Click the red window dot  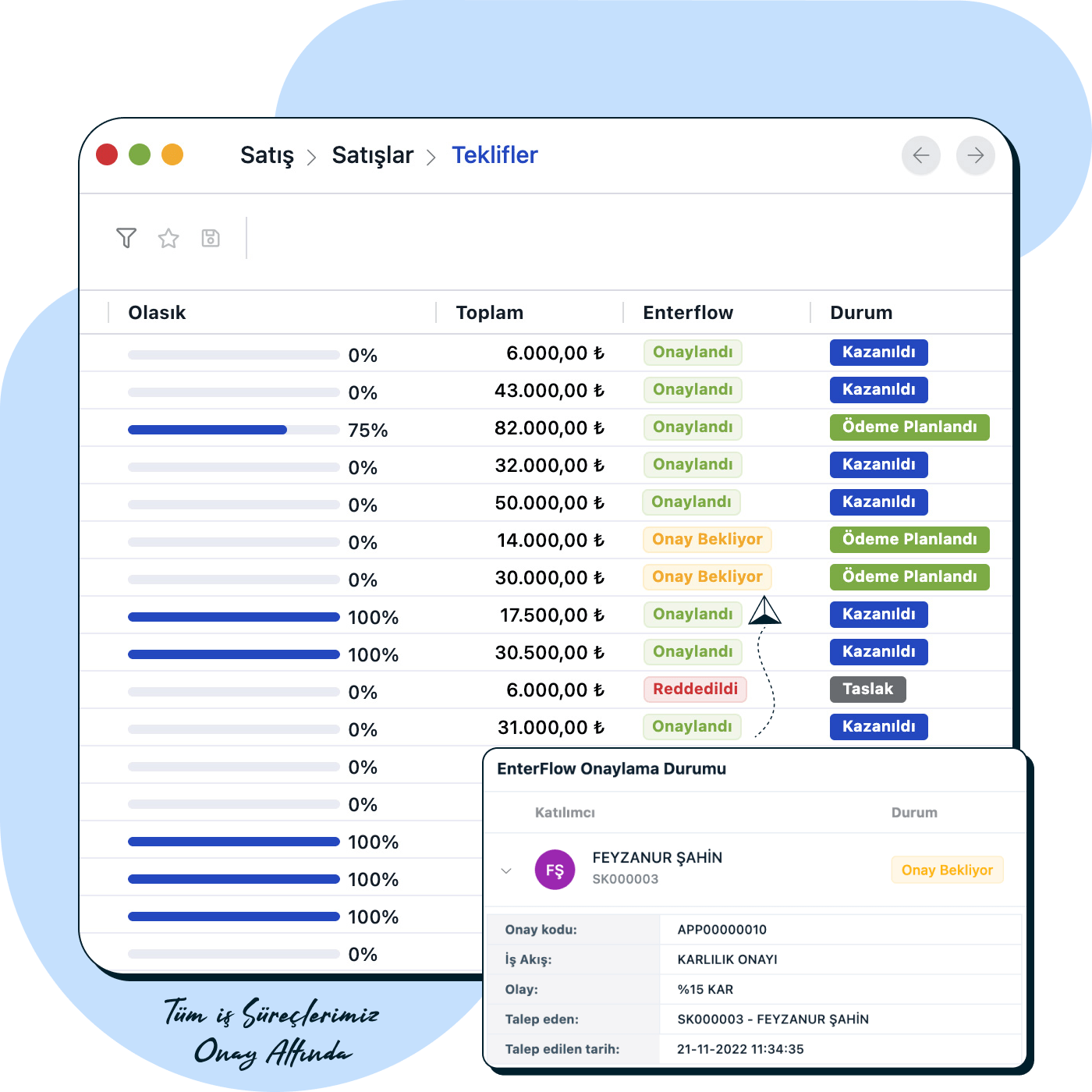(x=107, y=154)
